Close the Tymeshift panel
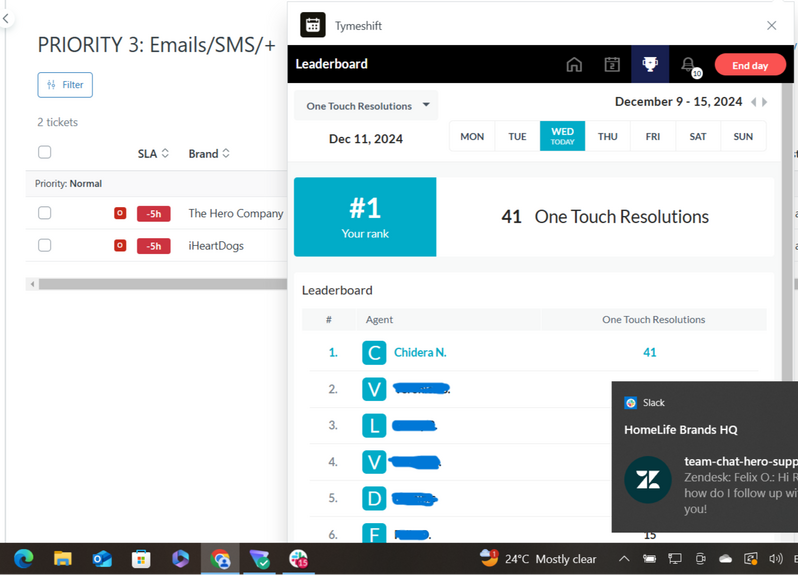 tap(772, 25)
